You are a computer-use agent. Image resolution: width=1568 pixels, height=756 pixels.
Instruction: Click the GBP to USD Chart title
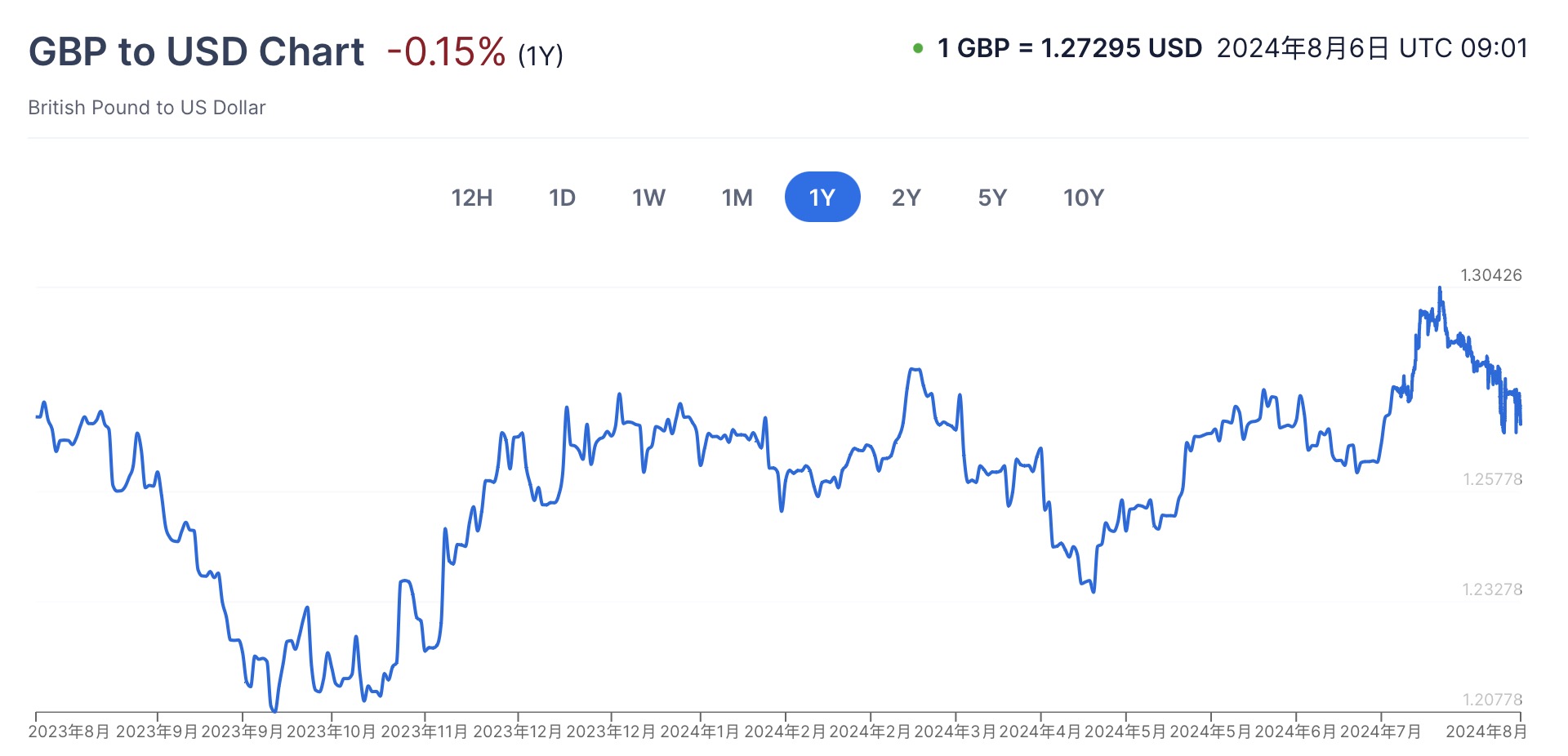(x=196, y=51)
